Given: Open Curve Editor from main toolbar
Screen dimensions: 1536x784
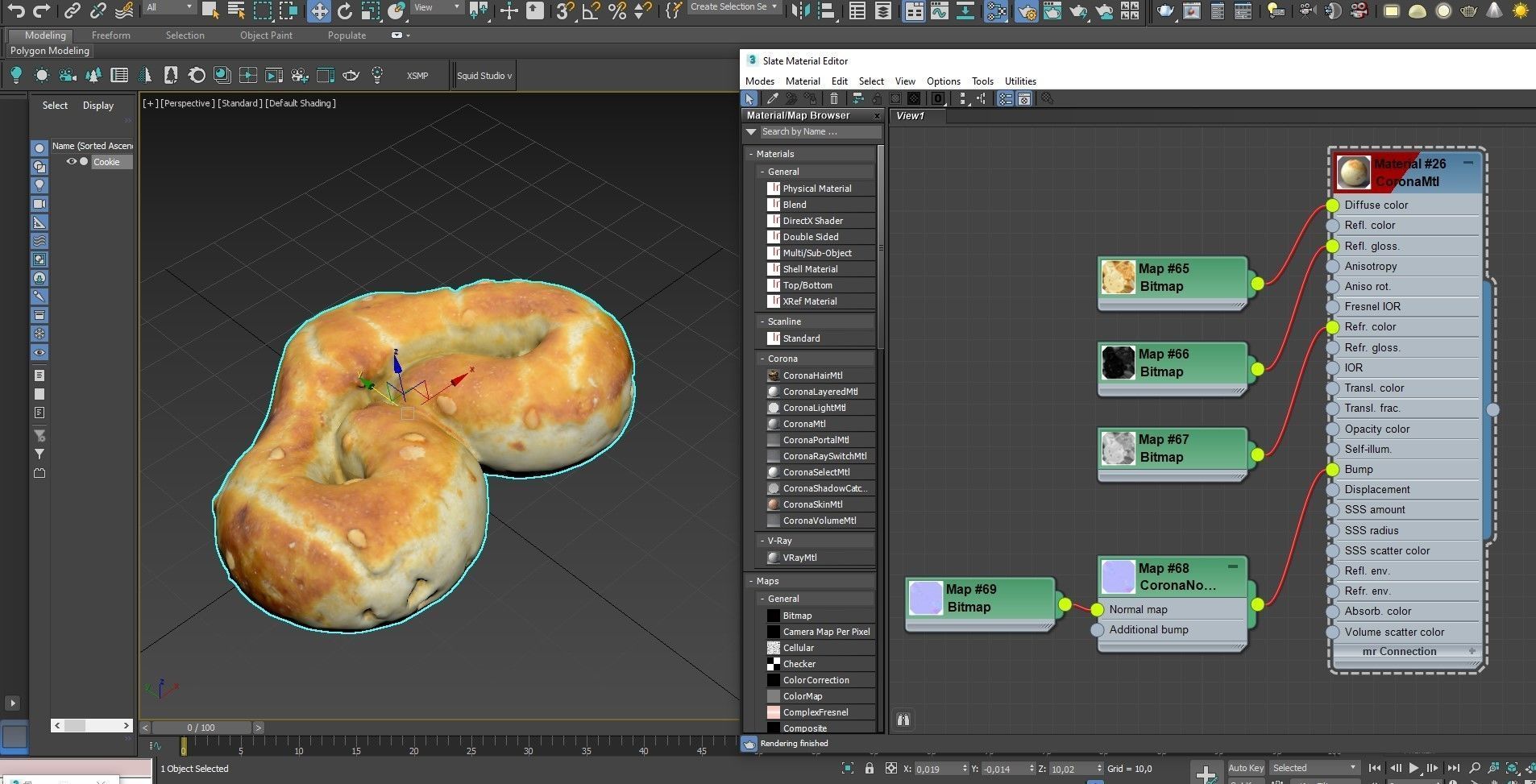Looking at the screenshot, I should (939, 10).
